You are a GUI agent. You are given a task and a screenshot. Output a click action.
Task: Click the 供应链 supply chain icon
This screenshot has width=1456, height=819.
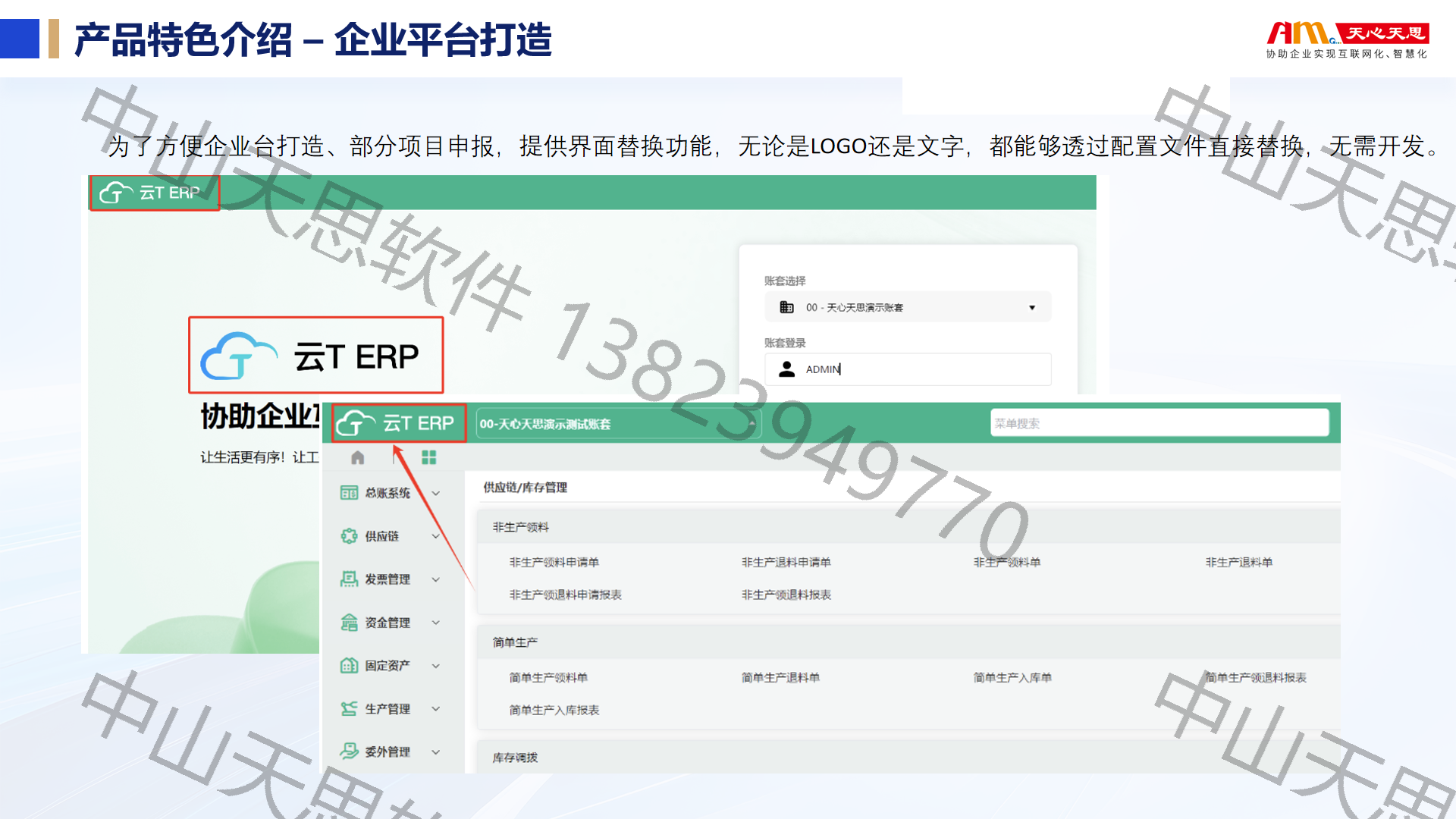[349, 536]
